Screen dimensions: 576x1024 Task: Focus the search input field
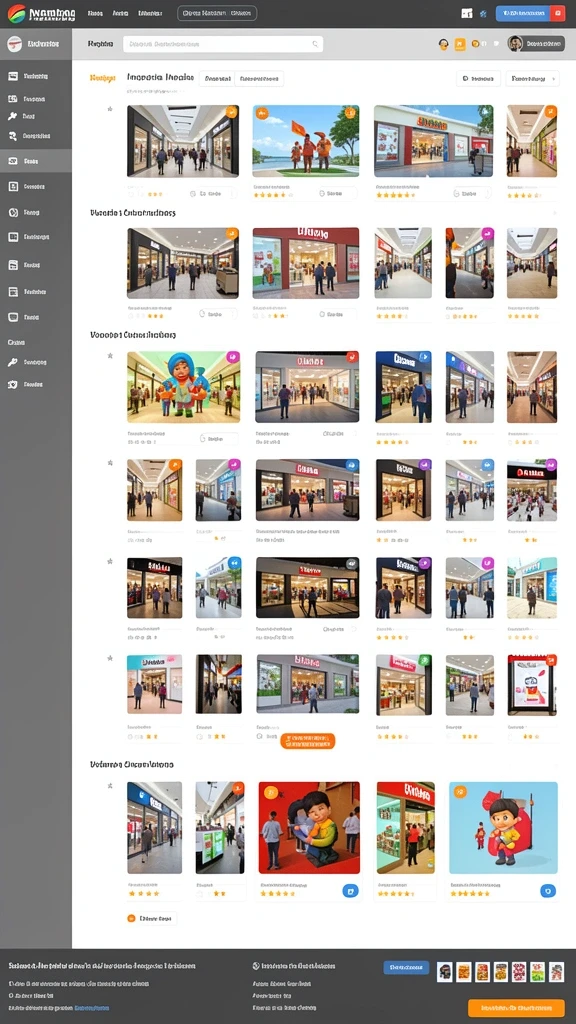(x=223, y=44)
